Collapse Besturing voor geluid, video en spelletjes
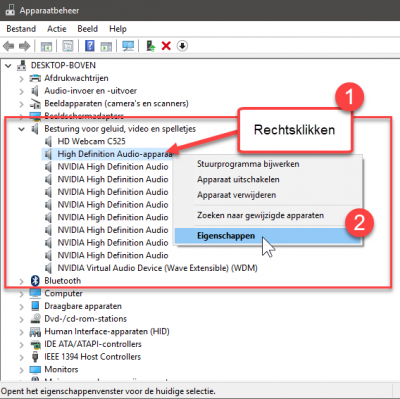The height and width of the screenshot is (399, 400). pyautogui.click(x=22, y=129)
